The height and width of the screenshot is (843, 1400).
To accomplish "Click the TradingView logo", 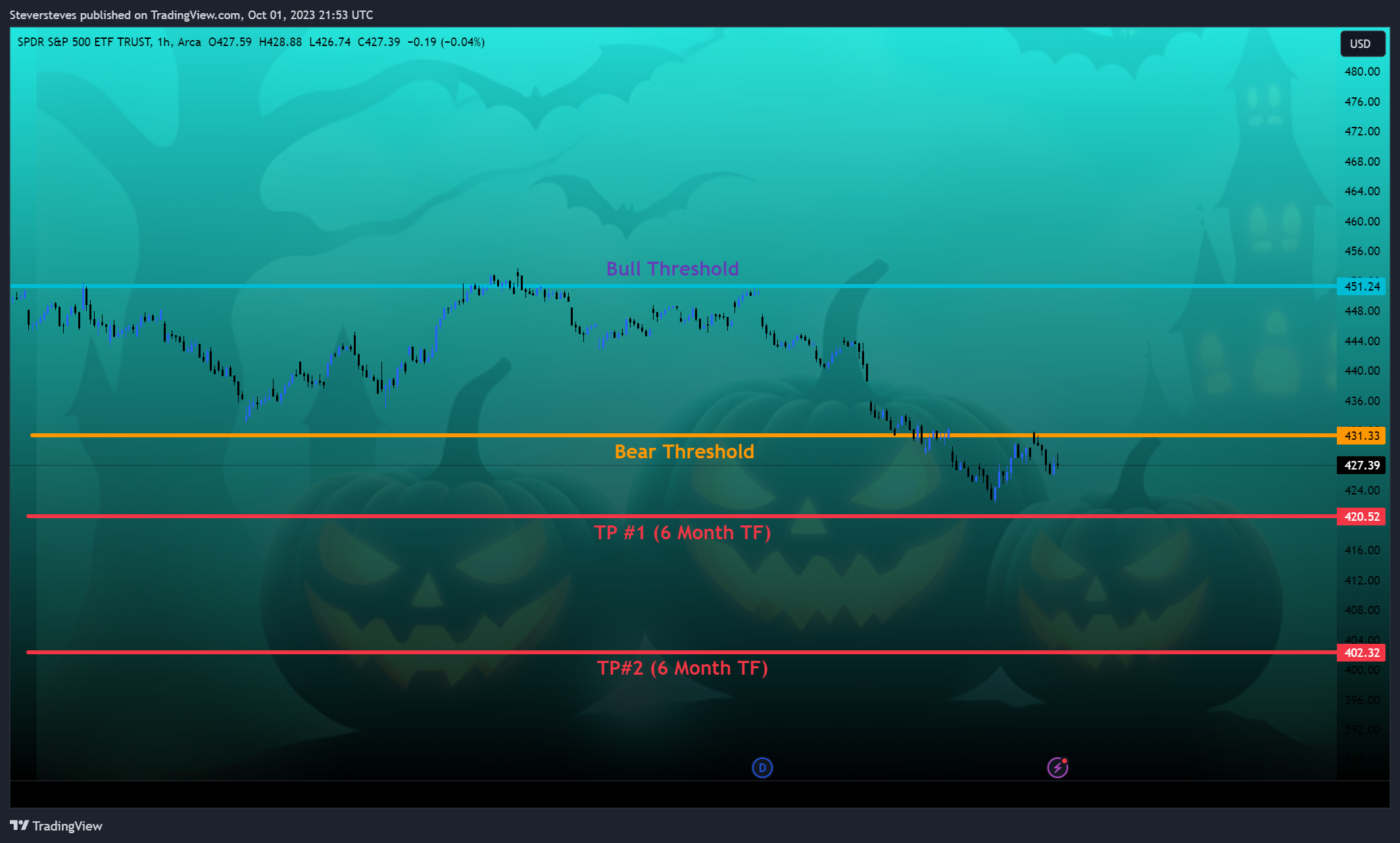I will [x=56, y=826].
